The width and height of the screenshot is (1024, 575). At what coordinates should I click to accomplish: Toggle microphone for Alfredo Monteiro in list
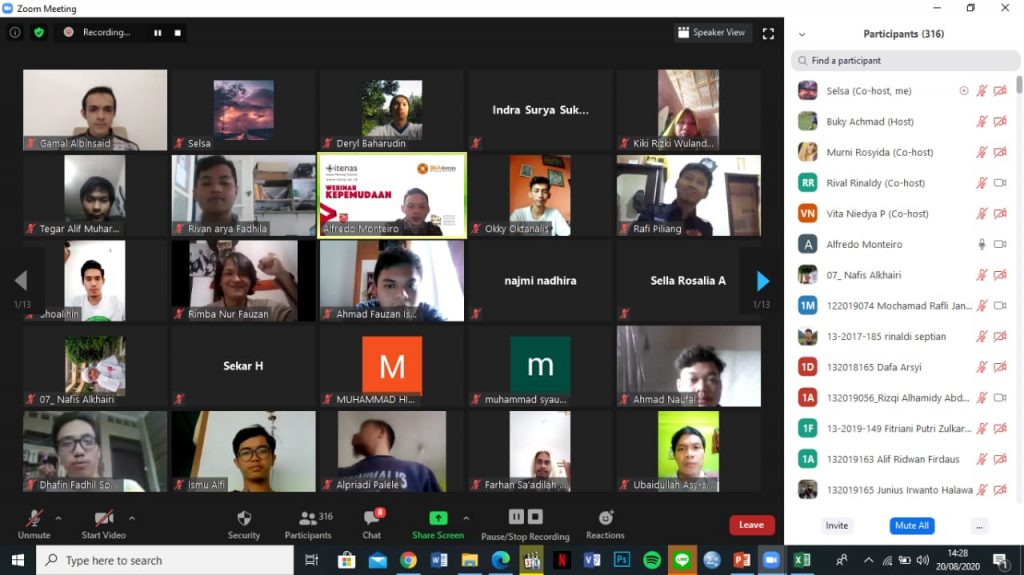coord(982,244)
